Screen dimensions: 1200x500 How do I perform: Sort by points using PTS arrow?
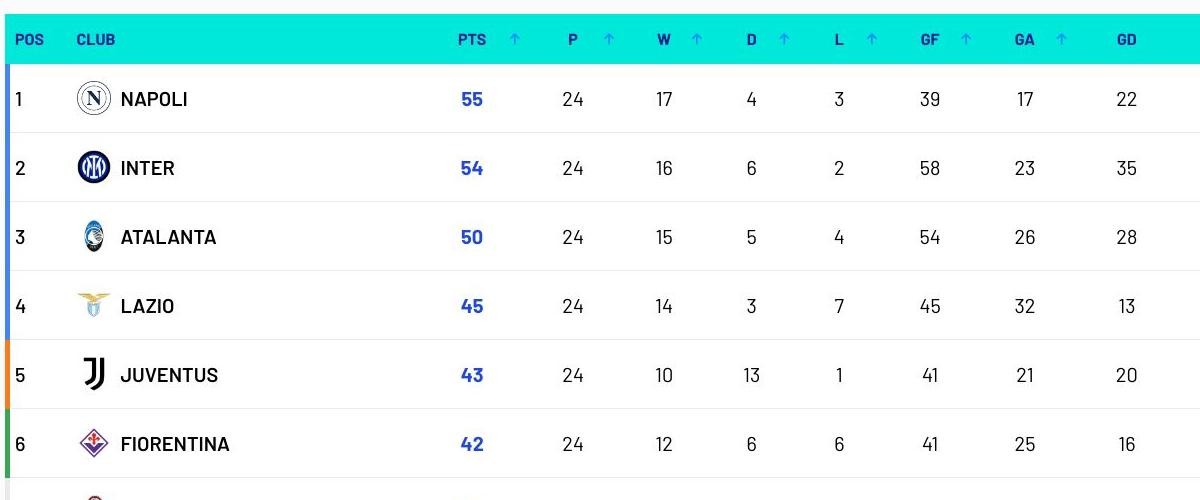515,40
